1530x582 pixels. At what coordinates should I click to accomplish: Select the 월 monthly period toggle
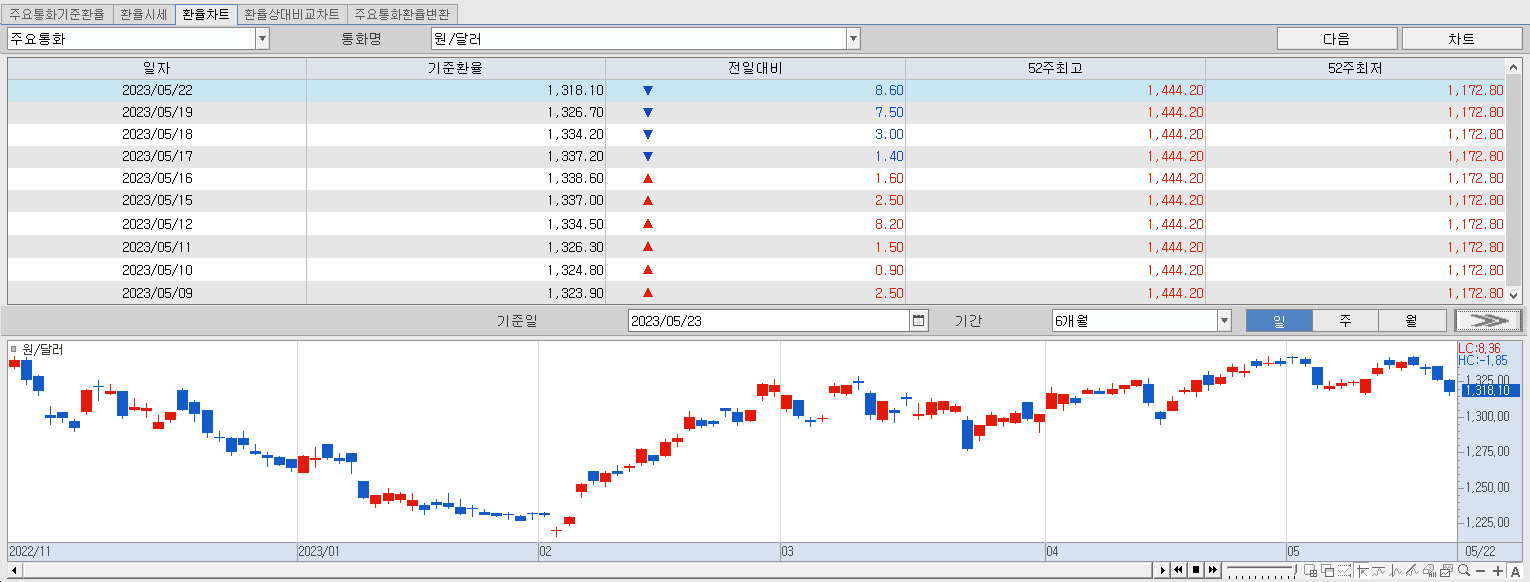1411,321
